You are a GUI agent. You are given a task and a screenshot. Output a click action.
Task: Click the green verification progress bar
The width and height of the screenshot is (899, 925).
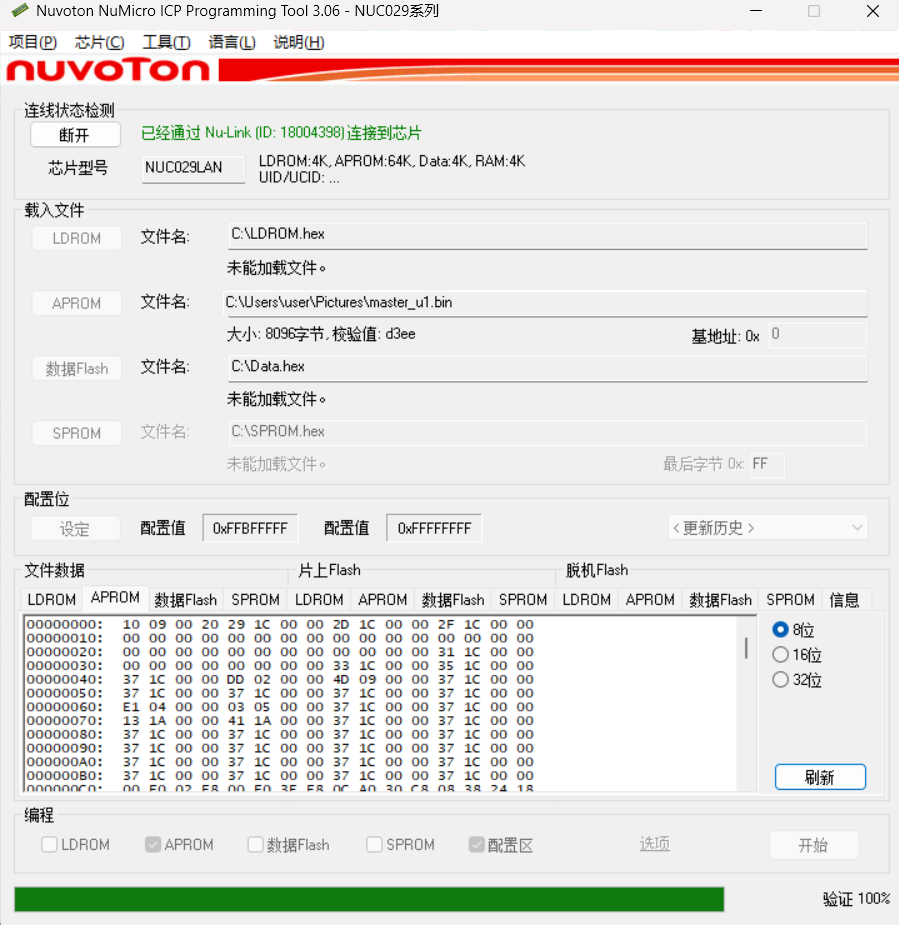pyautogui.click(x=369, y=898)
